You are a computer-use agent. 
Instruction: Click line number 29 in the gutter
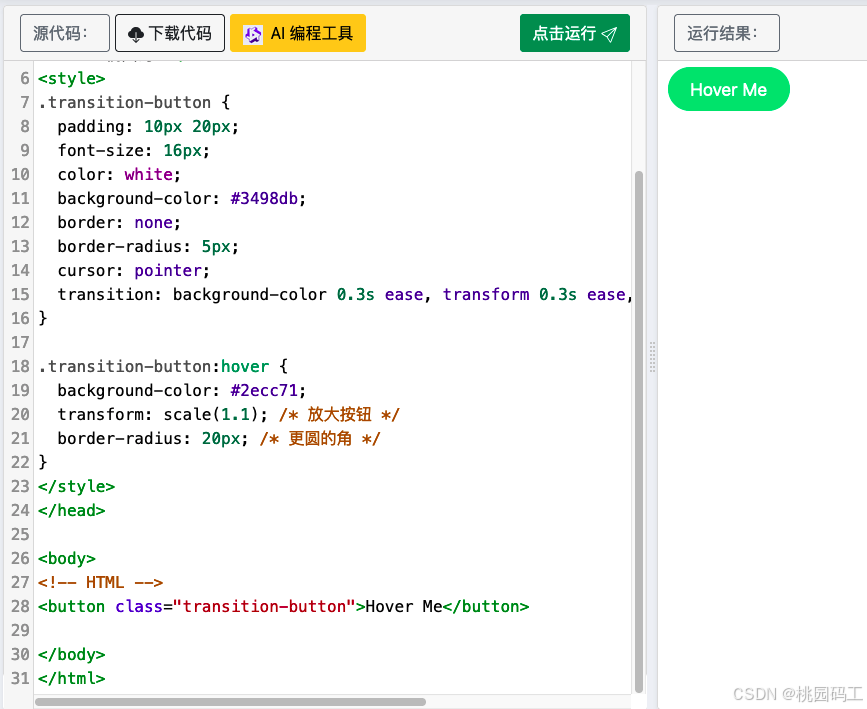point(20,630)
